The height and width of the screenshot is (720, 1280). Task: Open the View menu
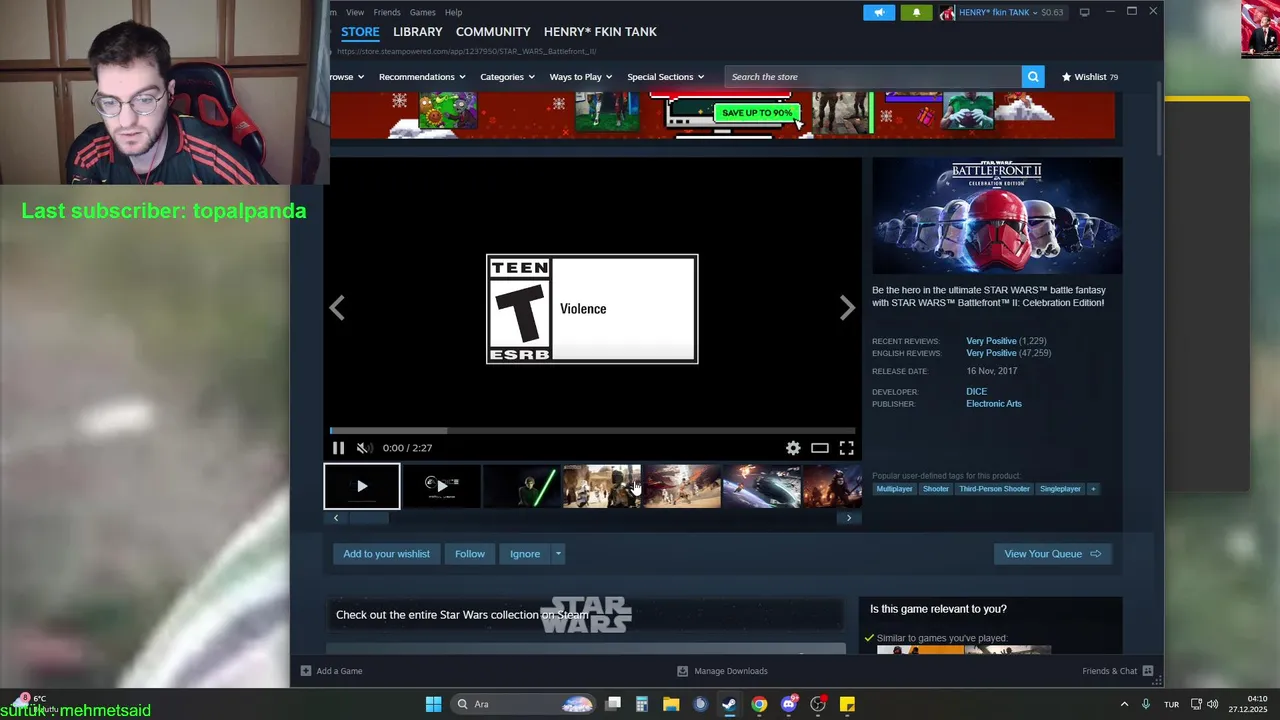(355, 12)
